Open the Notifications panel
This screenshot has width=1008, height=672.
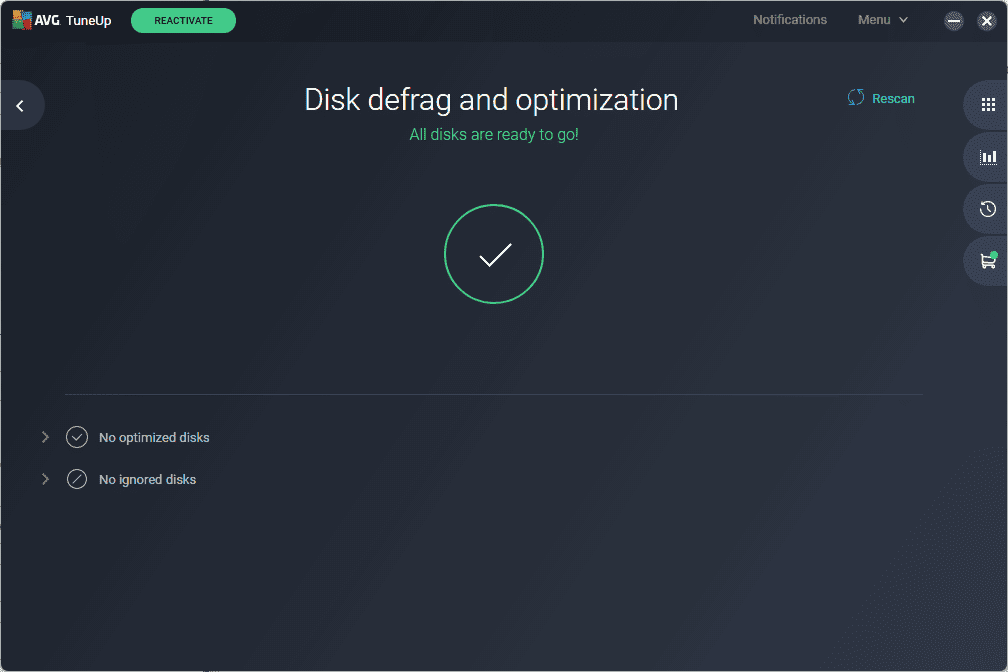click(x=790, y=20)
